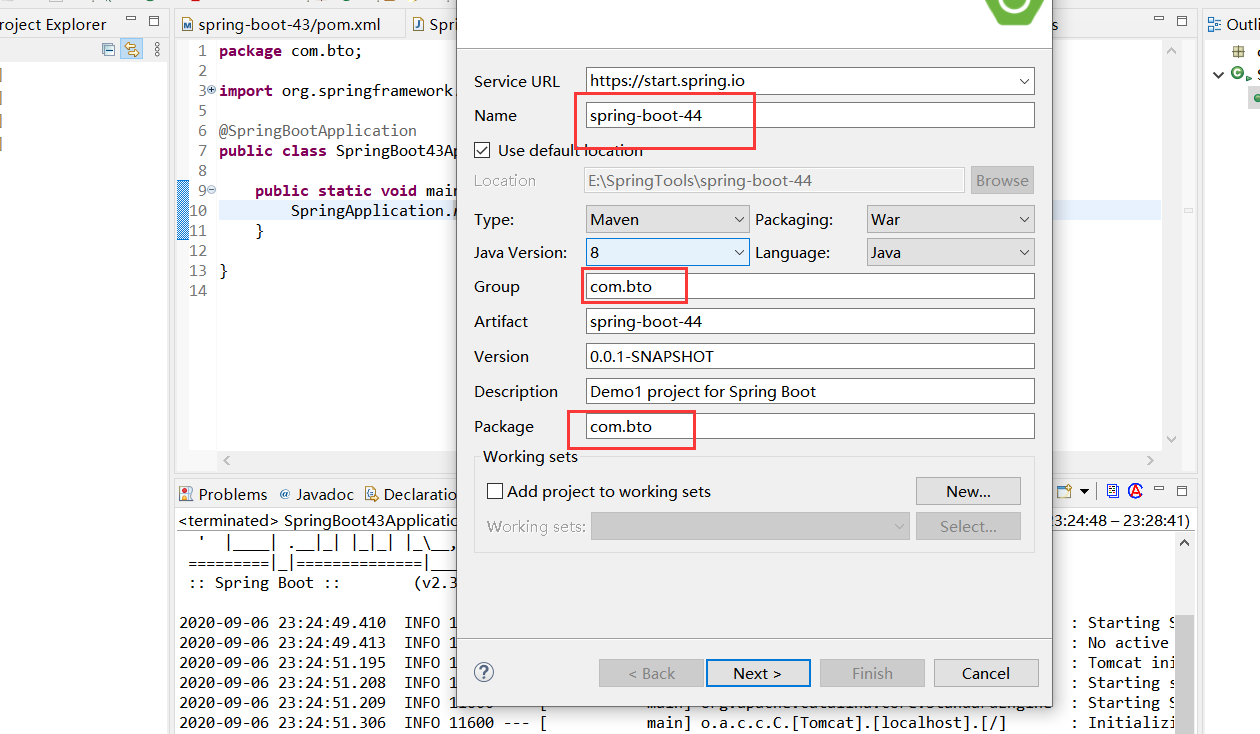The image size is (1260, 734).
Task: Select the class icon in Outline
Action: click(x=1238, y=74)
